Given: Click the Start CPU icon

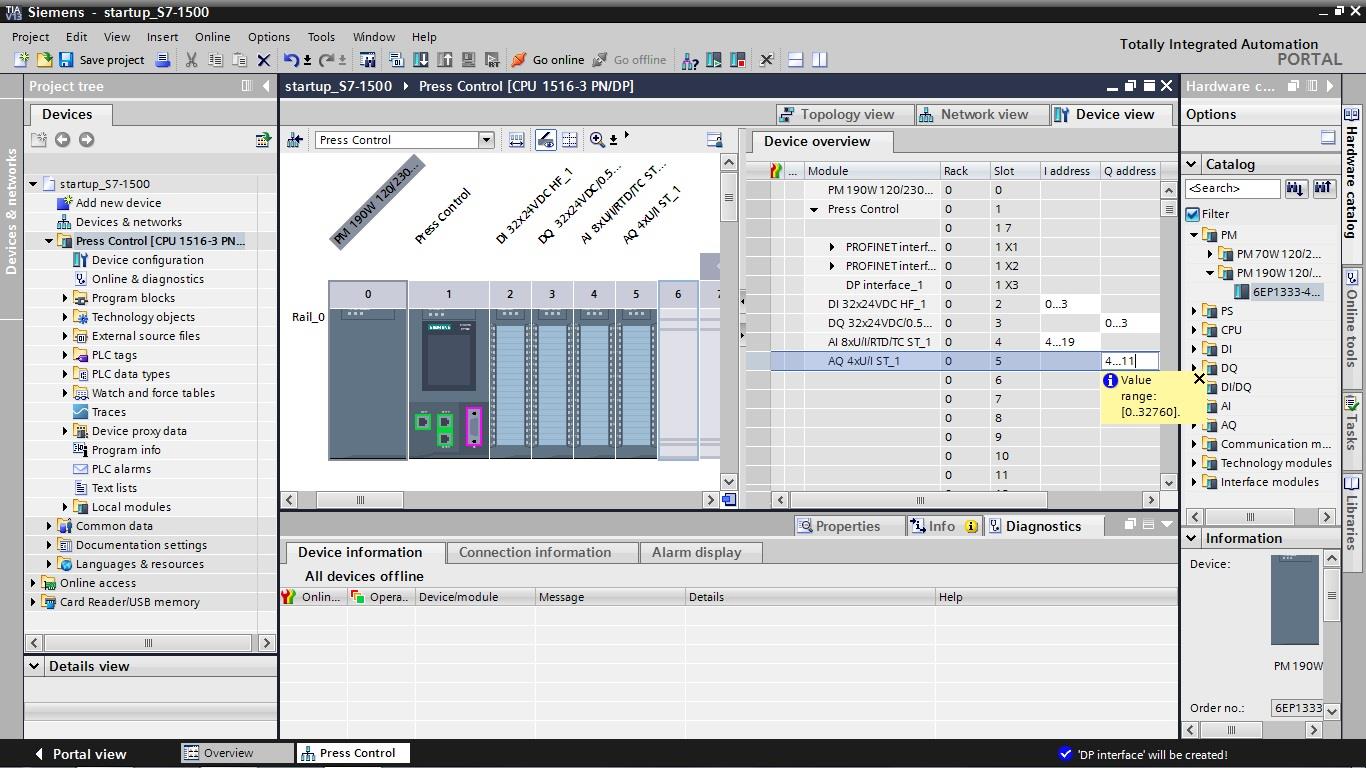Looking at the screenshot, I should coord(714,60).
